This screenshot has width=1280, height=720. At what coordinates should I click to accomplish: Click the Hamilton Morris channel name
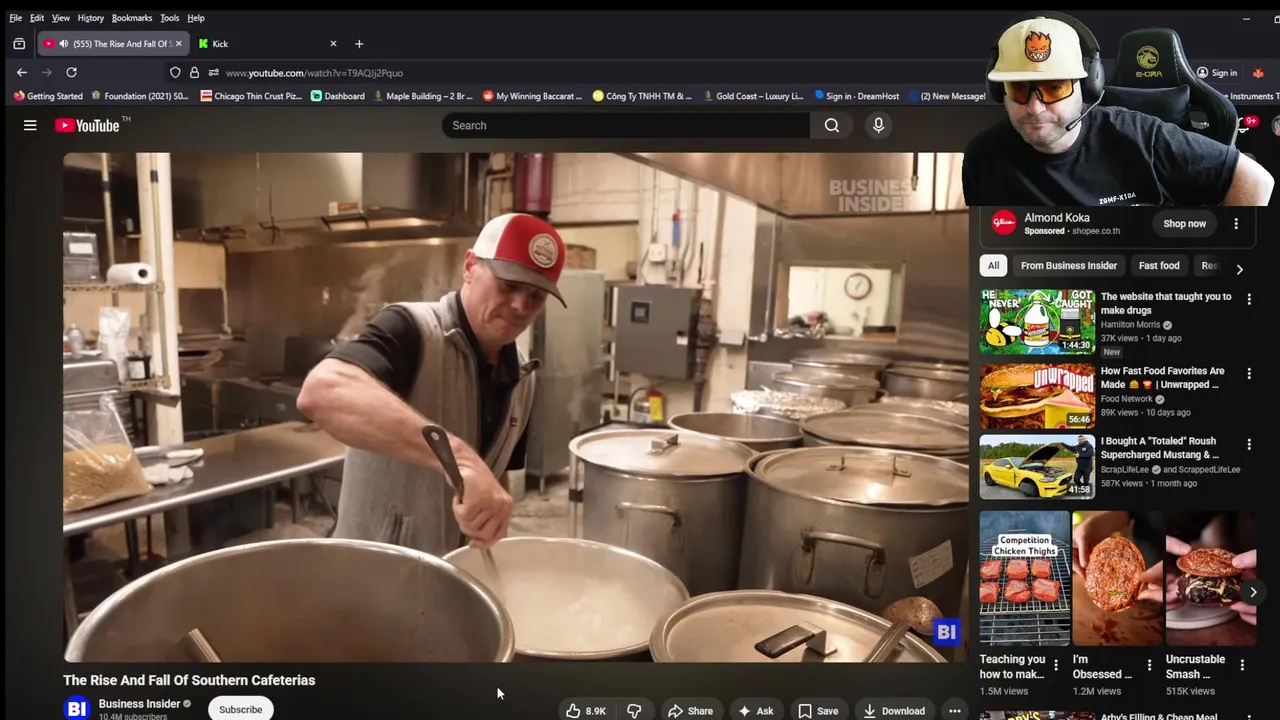(x=1131, y=325)
